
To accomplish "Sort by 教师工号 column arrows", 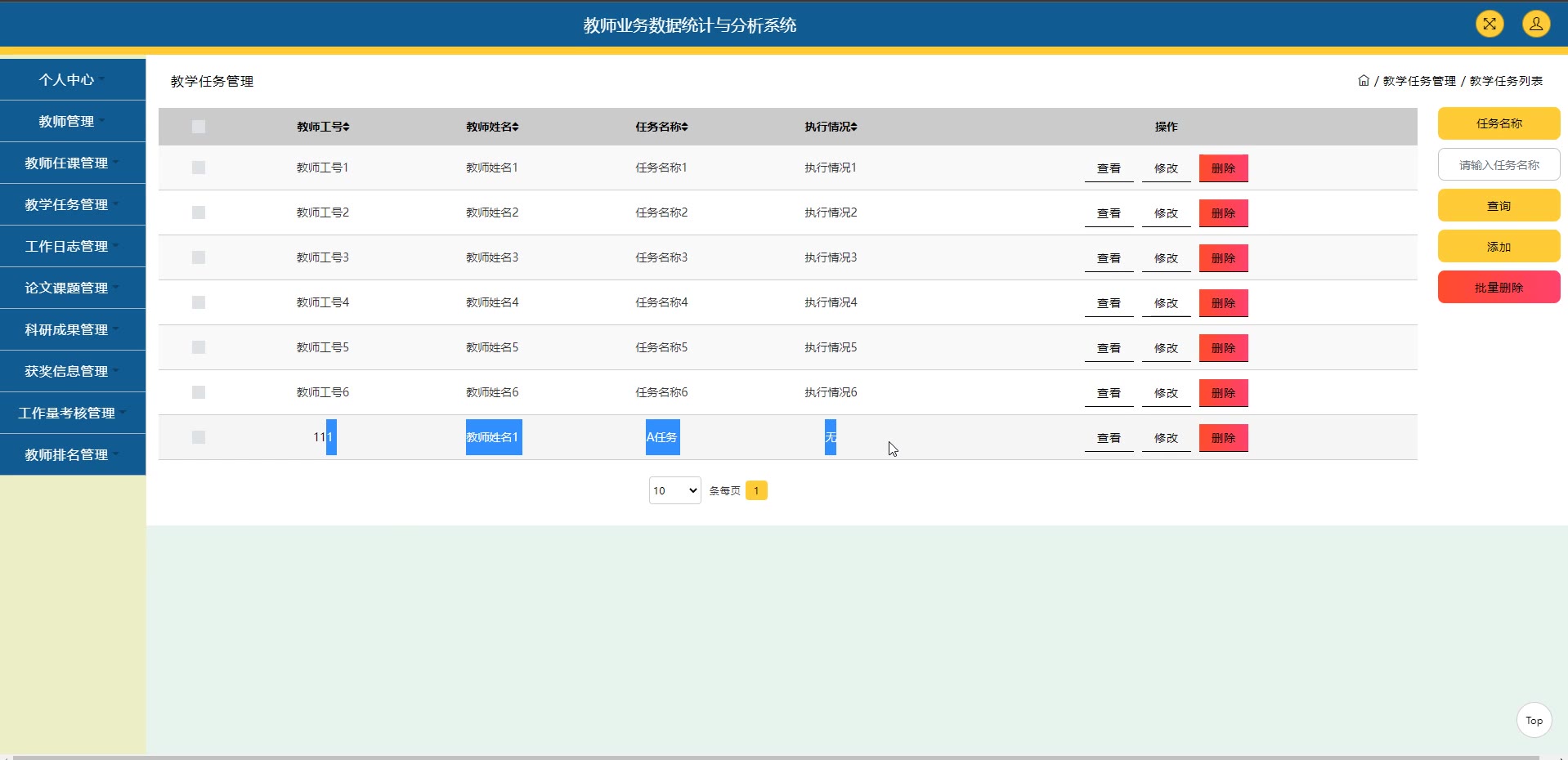I will 347,127.
